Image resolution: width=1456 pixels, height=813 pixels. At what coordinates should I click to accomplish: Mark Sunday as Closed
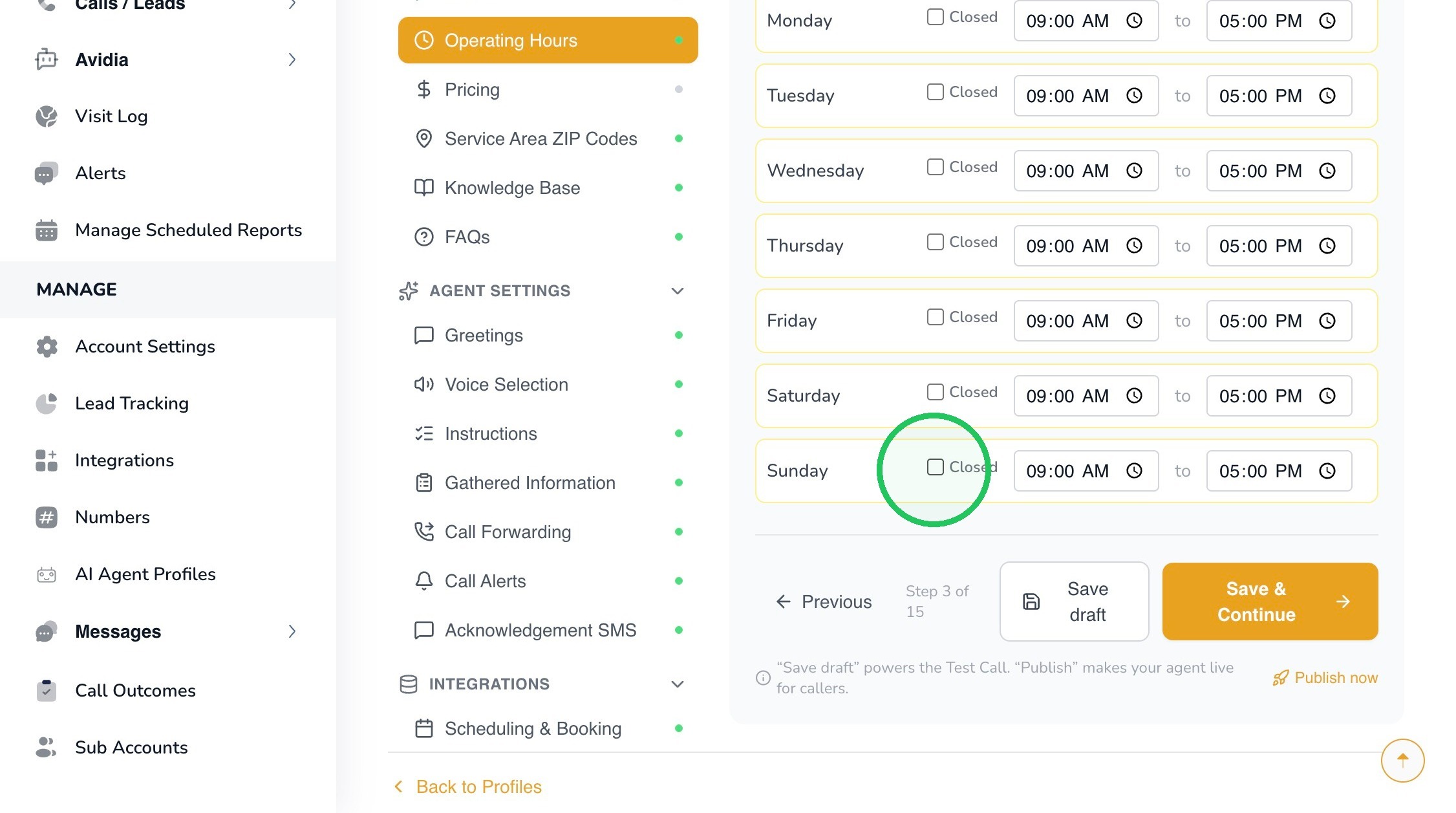(x=935, y=467)
